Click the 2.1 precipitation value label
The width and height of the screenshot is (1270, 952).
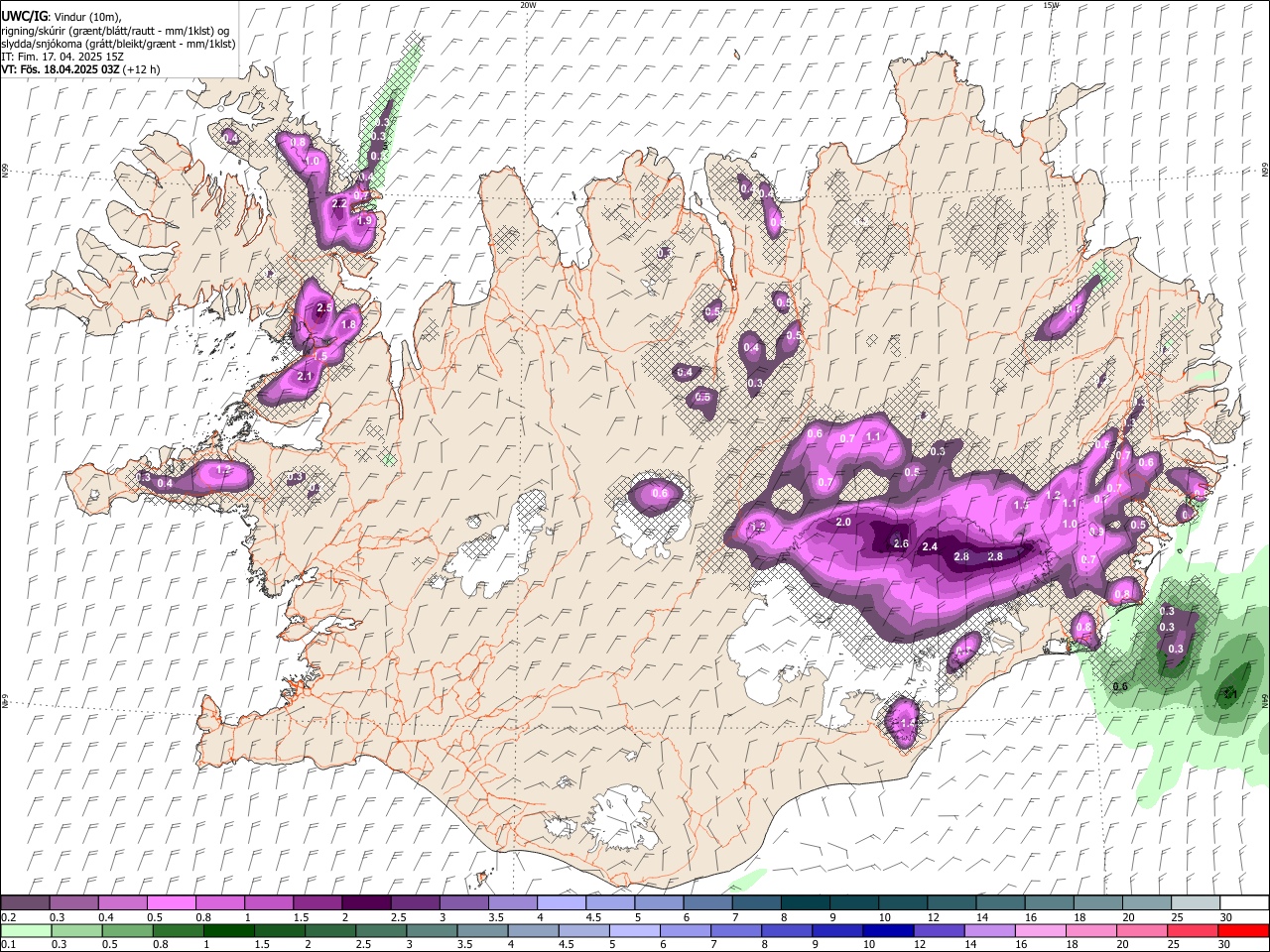[x=305, y=376]
